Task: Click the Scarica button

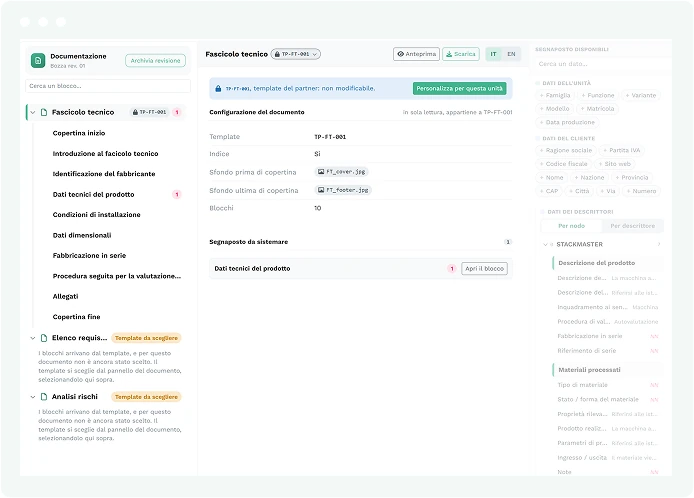Action: (460, 54)
